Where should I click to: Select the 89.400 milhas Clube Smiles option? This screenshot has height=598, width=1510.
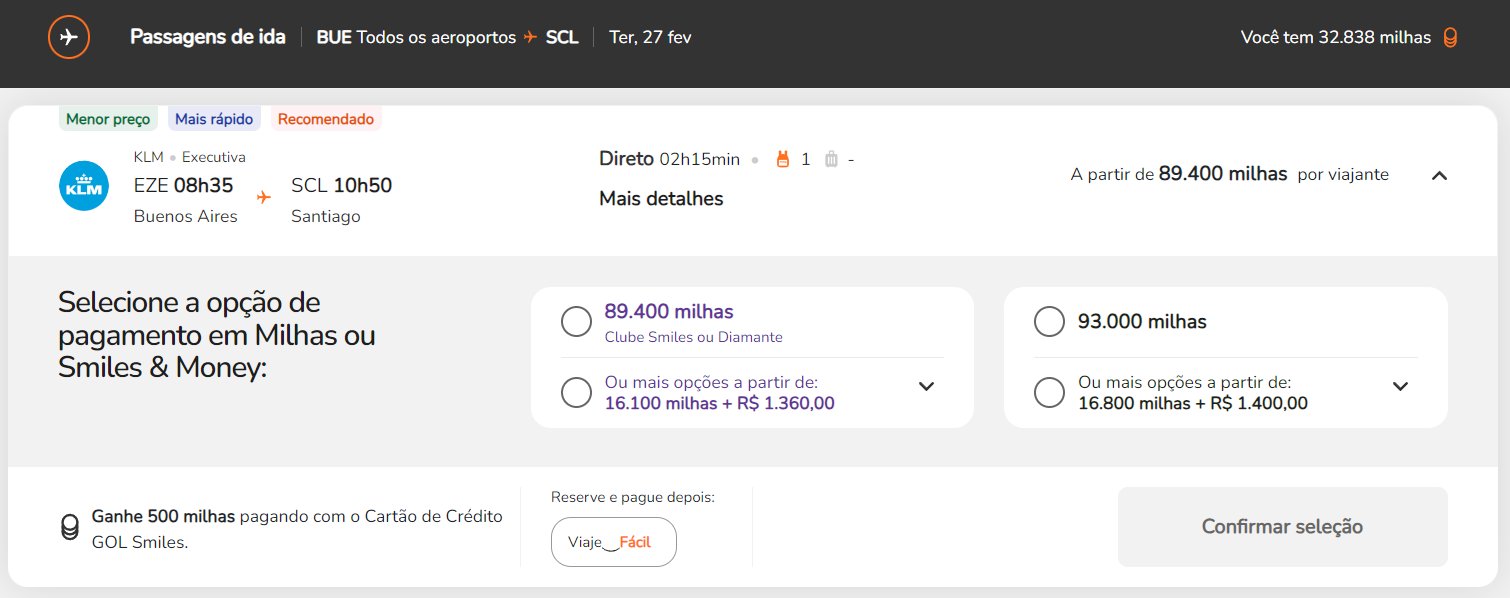(x=576, y=322)
